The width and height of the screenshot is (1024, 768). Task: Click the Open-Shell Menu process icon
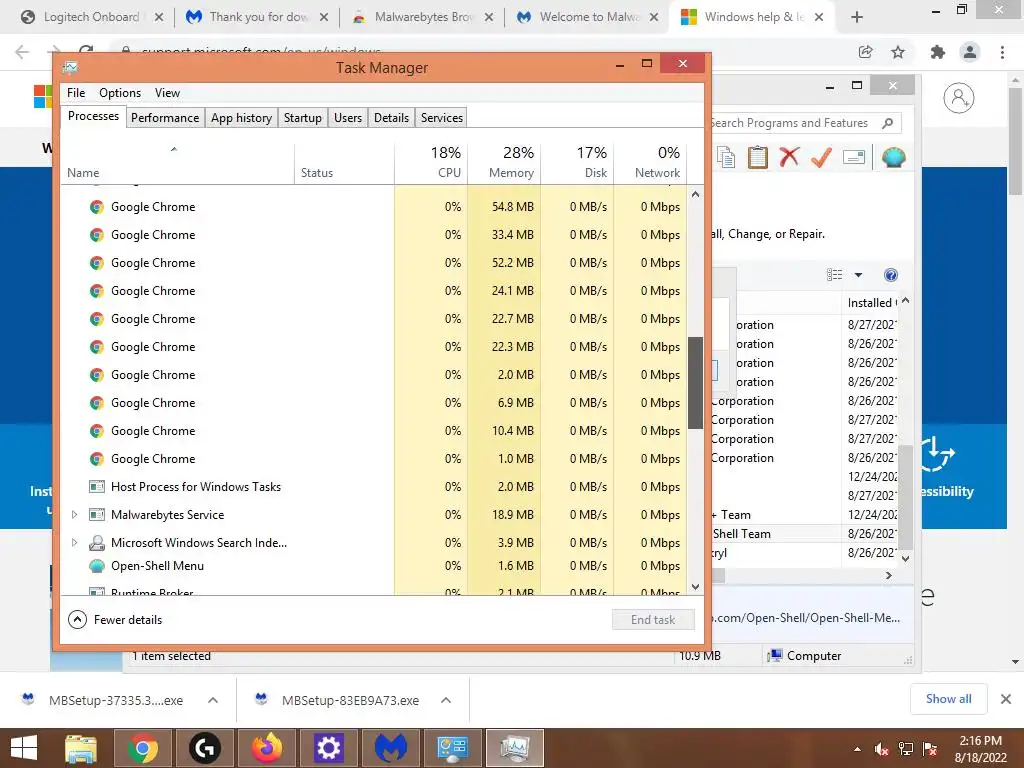tap(97, 566)
